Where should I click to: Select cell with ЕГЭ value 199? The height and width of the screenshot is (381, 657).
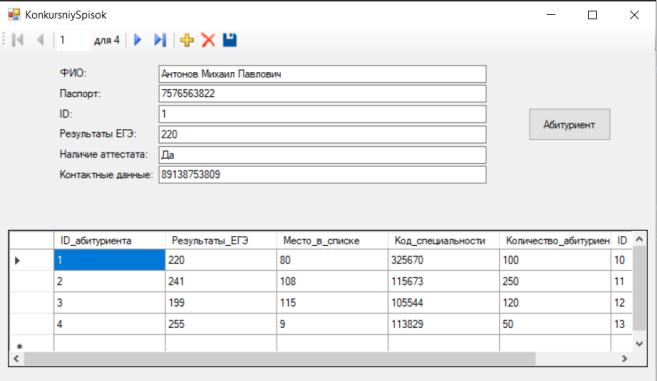click(221, 303)
